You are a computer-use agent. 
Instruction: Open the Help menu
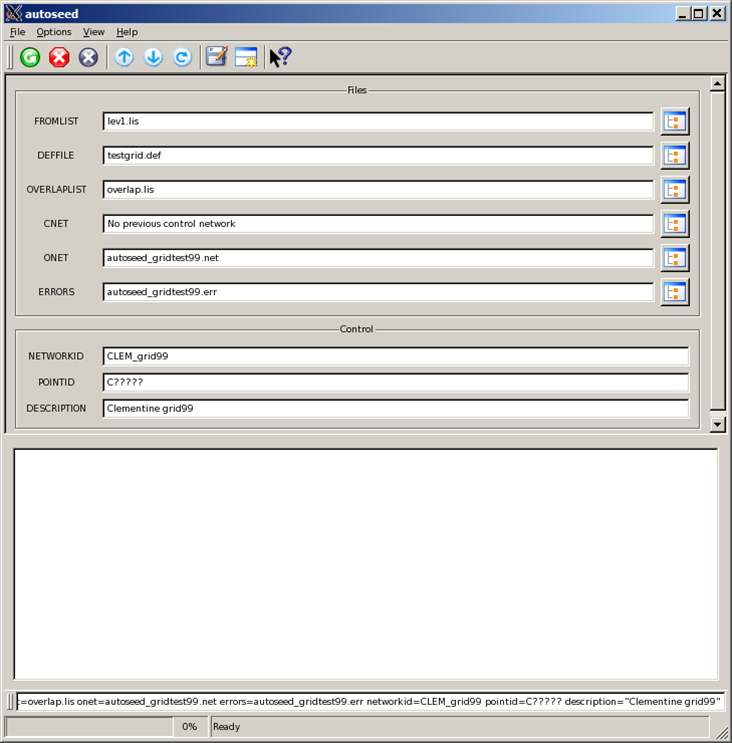[127, 32]
